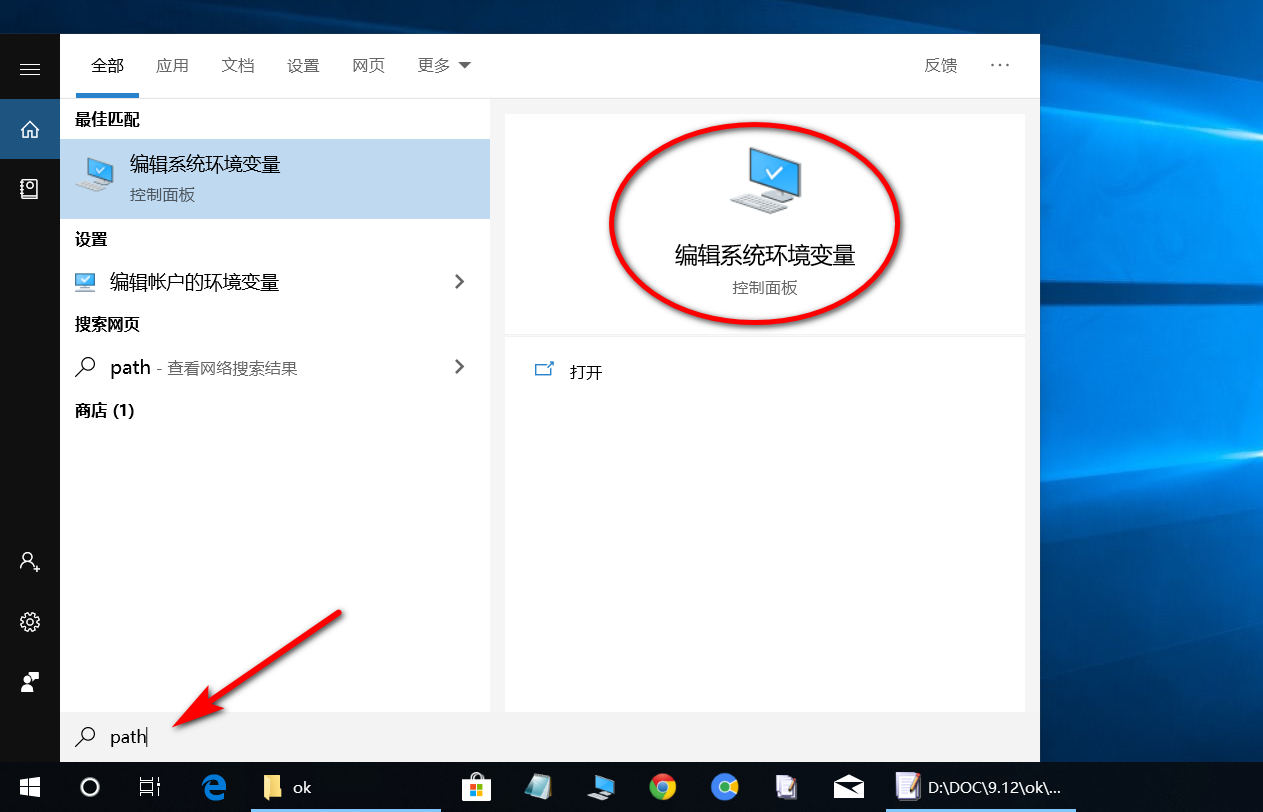Click into the search box containing path
Screen dimensions: 1263x812
[550, 737]
